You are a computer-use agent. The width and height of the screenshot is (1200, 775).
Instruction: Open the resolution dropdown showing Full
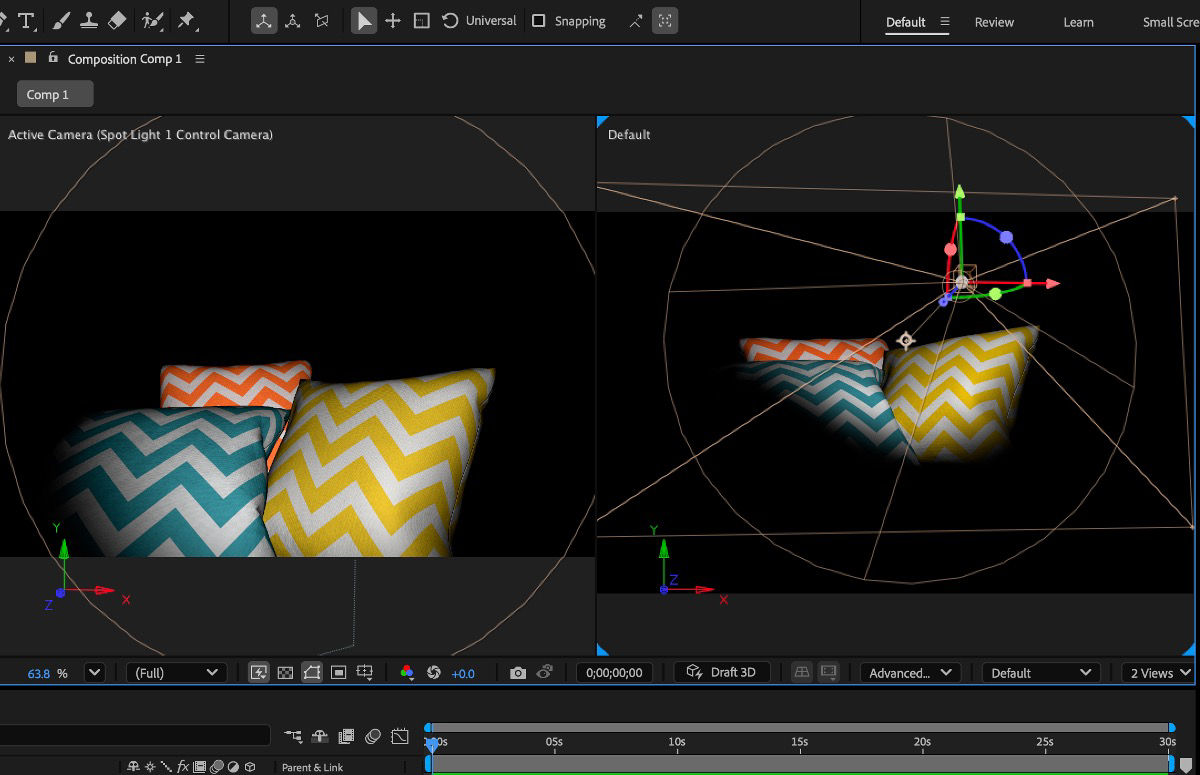pos(176,672)
